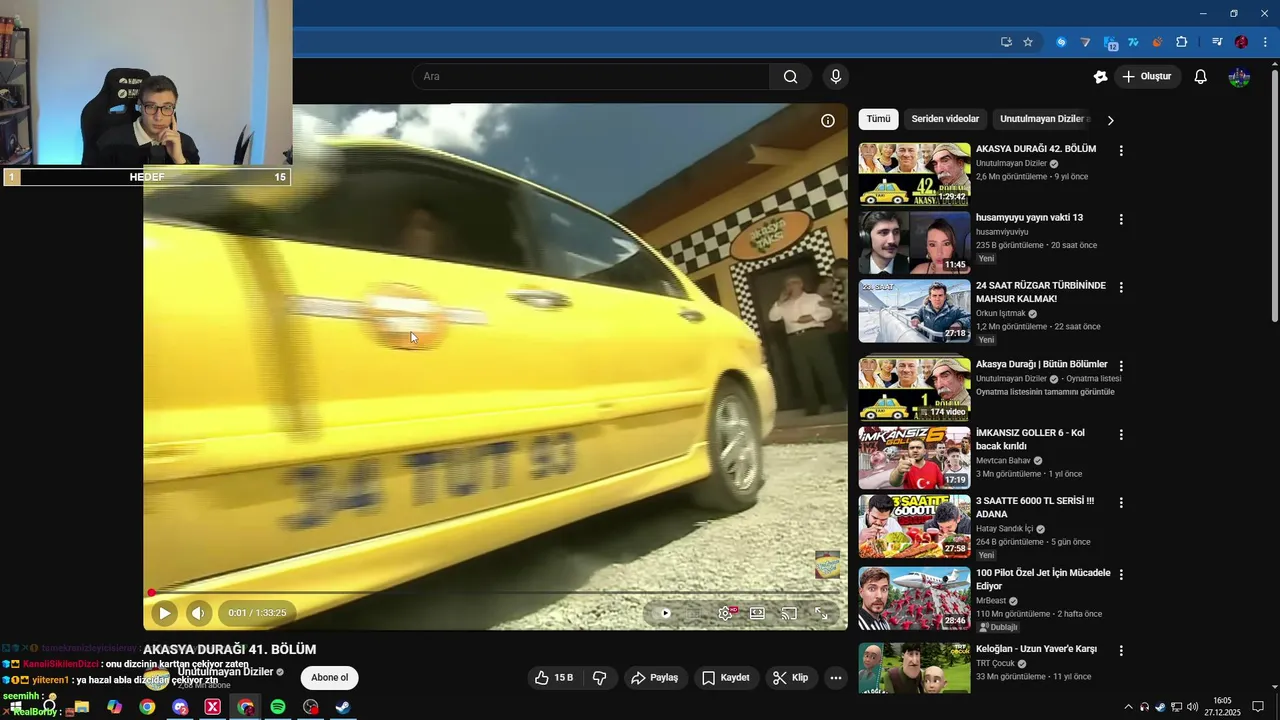Dislike the video
The image size is (1280, 720).
(600, 678)
